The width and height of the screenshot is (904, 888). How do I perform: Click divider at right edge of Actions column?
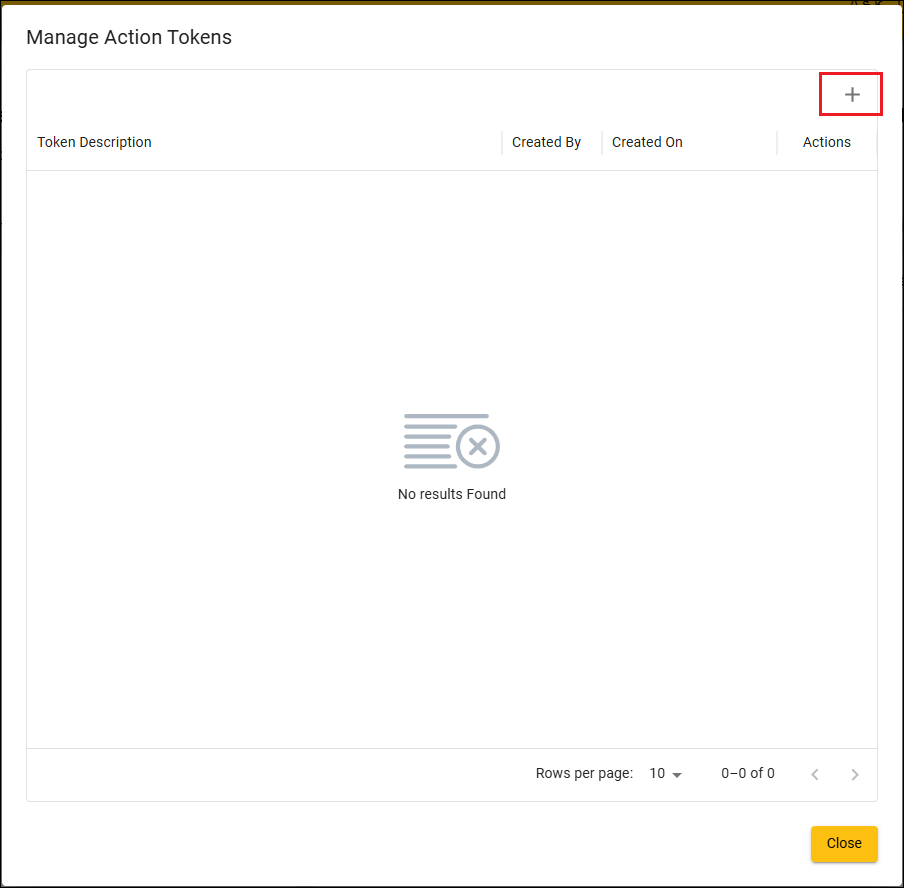click(876, 143)
